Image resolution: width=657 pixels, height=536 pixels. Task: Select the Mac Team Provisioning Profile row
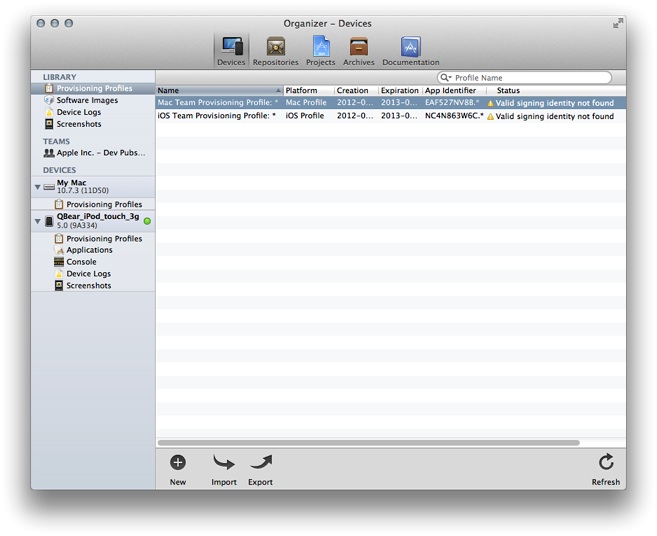(x=391, y=103)
